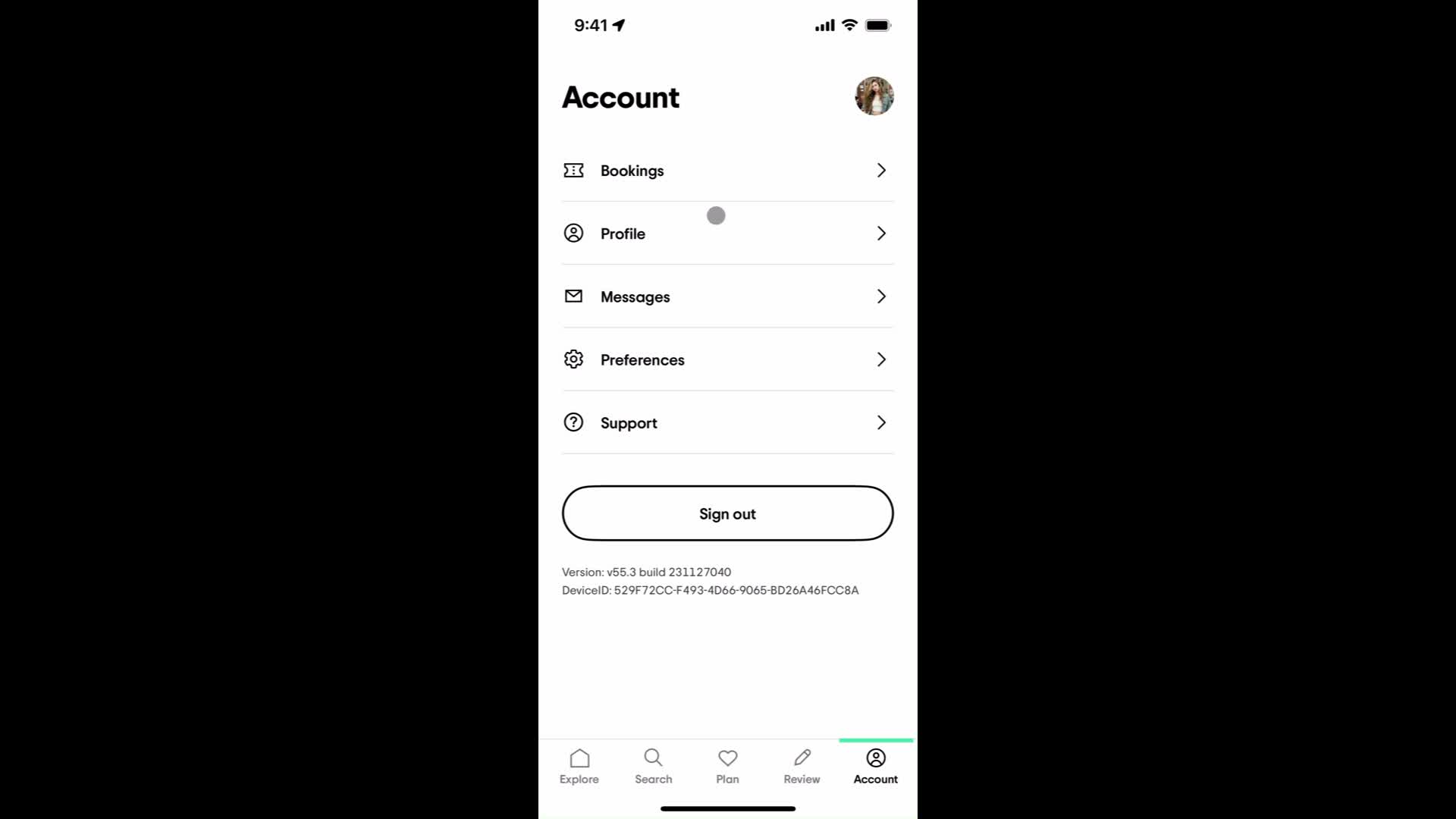Open the Preferences section
1456x819 pixels.
[727, 359]
